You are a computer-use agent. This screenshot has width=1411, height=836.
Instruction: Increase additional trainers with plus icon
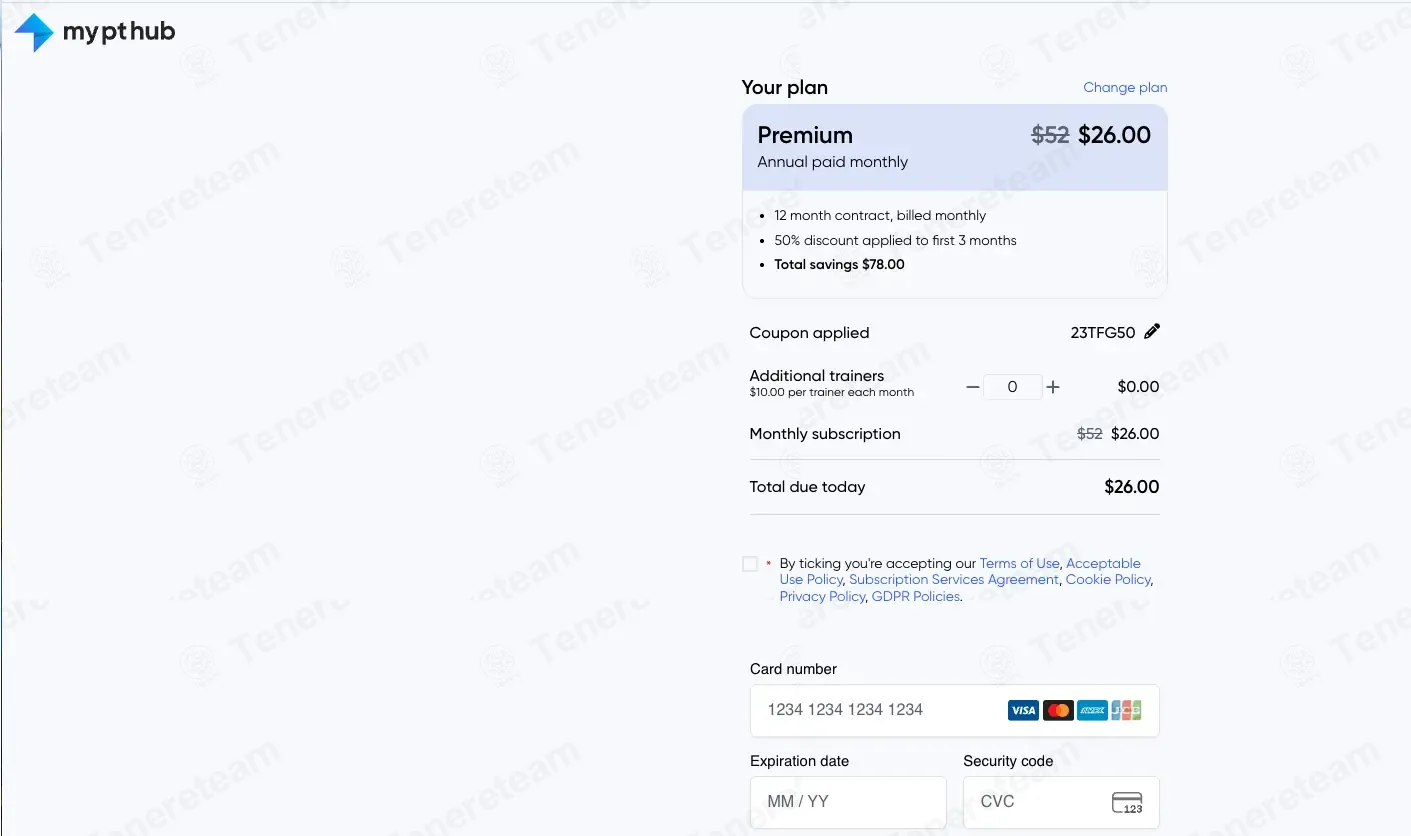point(1053,387)
